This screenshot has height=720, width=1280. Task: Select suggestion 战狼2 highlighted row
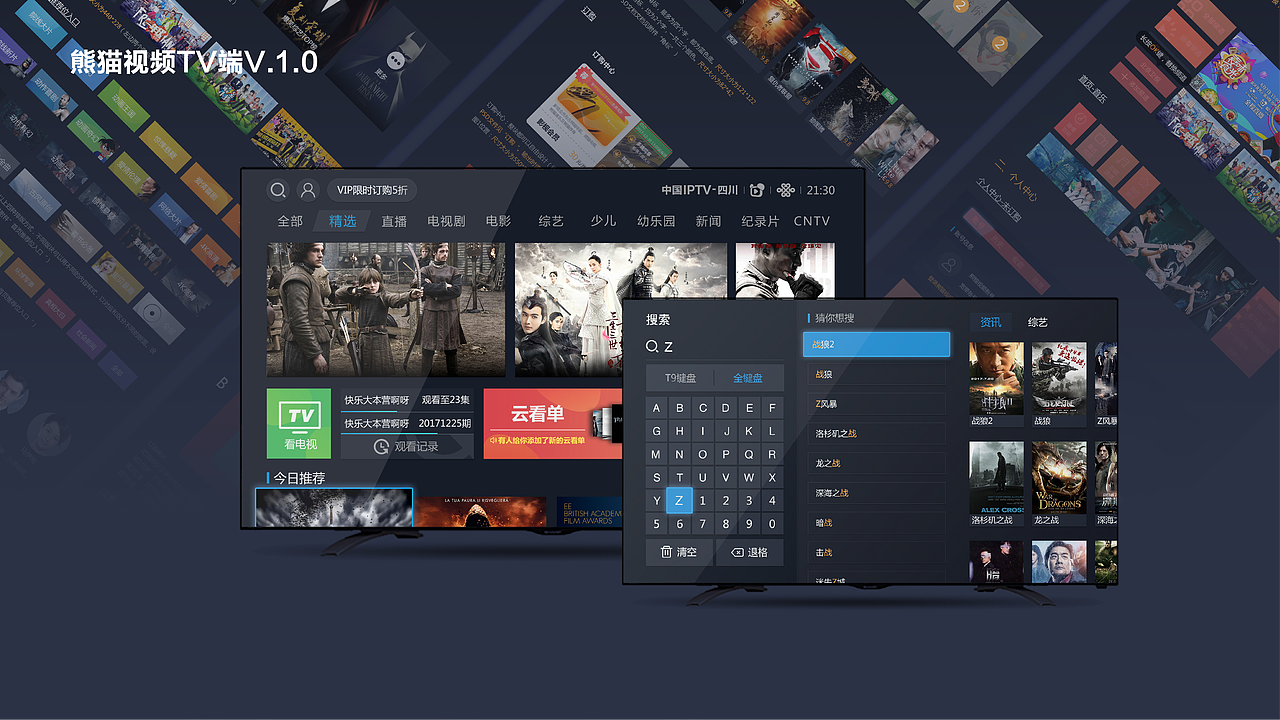[x=876, y=344]
